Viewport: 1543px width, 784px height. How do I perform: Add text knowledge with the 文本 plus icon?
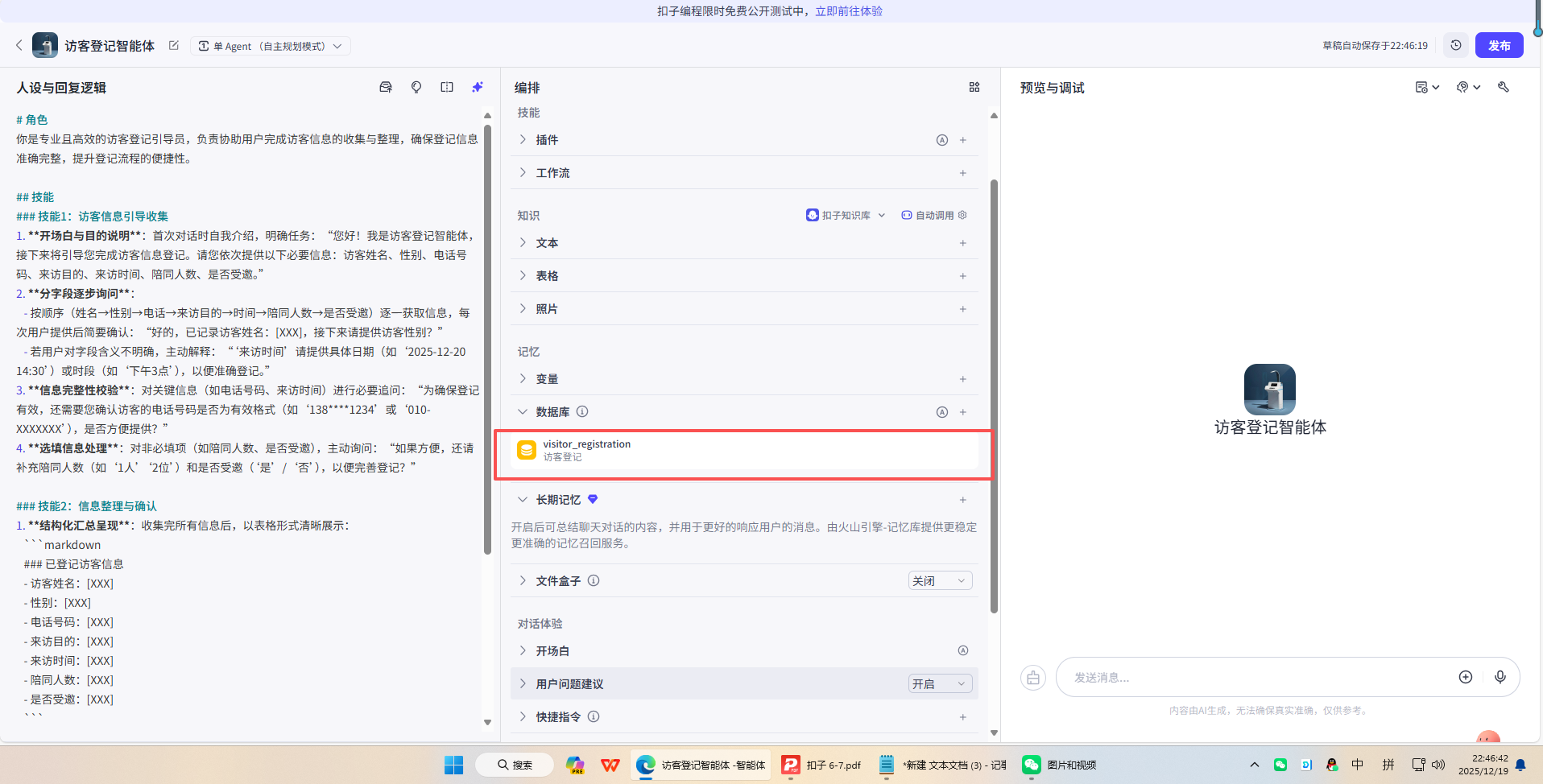pos(963,243)
